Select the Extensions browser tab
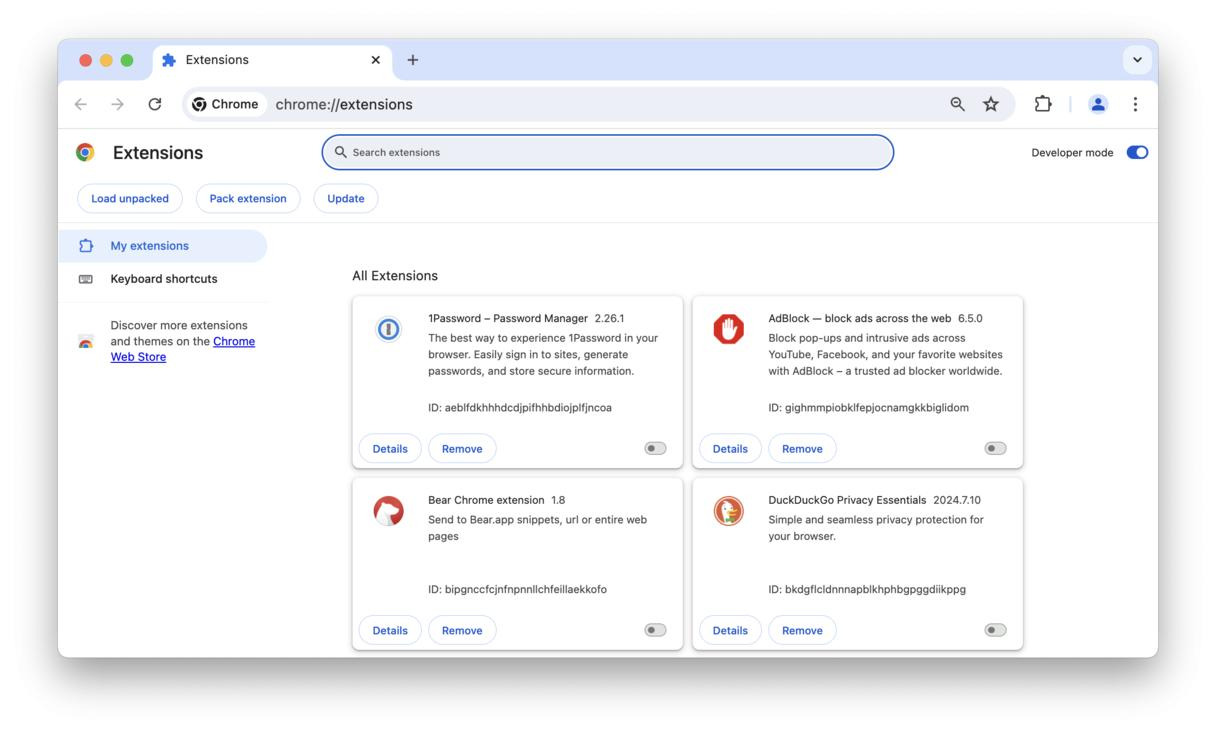 pyautogui.click(x=272, y=60)
